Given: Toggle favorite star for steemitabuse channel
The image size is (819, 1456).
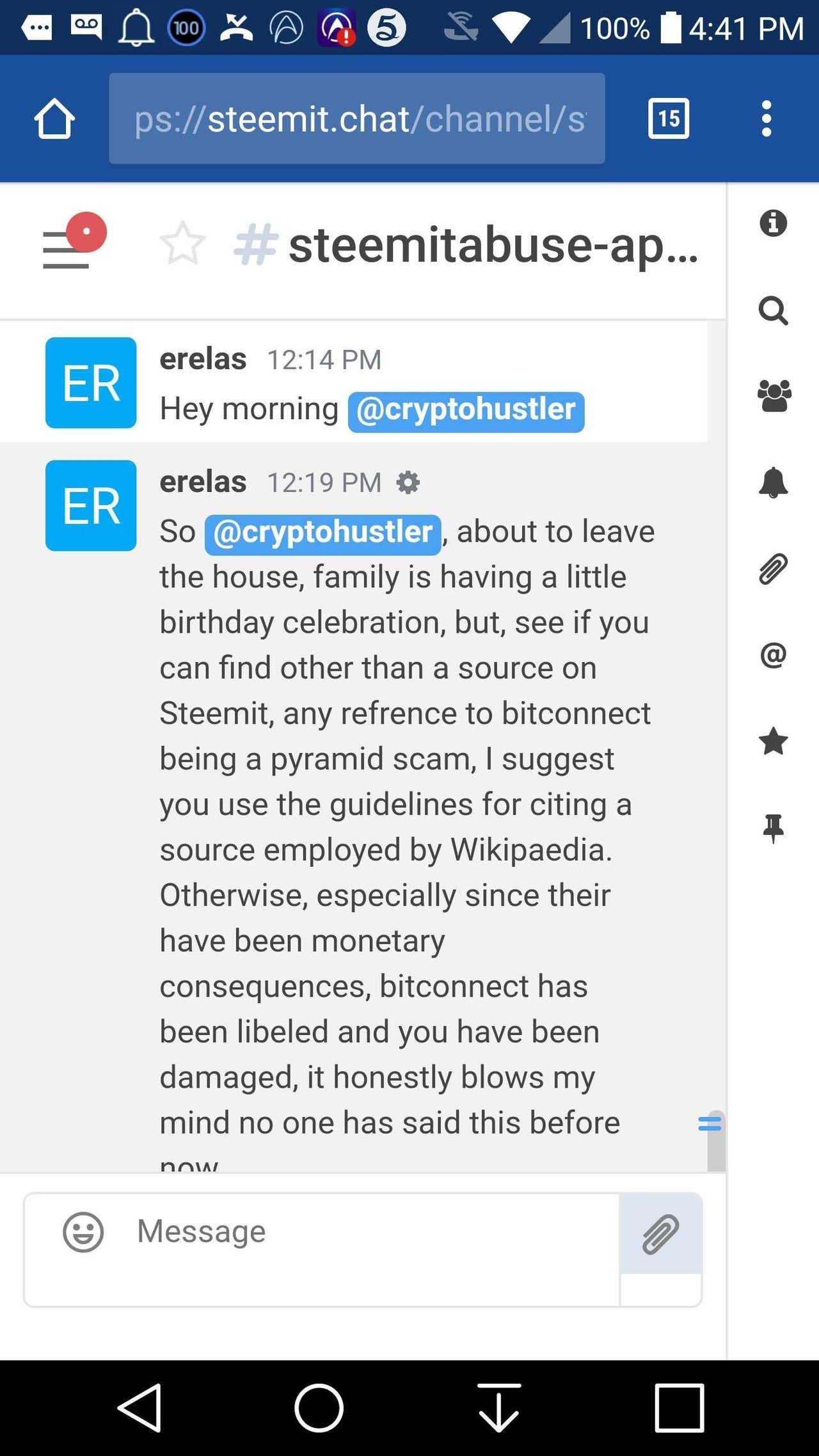Looking at the screenshot, I should pos(182,244).
